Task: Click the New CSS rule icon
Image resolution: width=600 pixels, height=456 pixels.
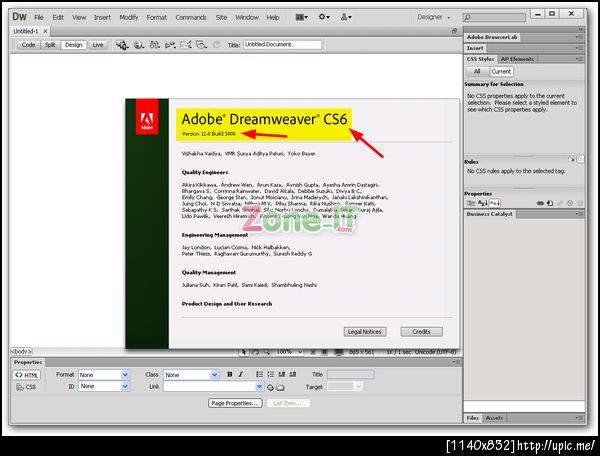Action: [x=550, y=203]
